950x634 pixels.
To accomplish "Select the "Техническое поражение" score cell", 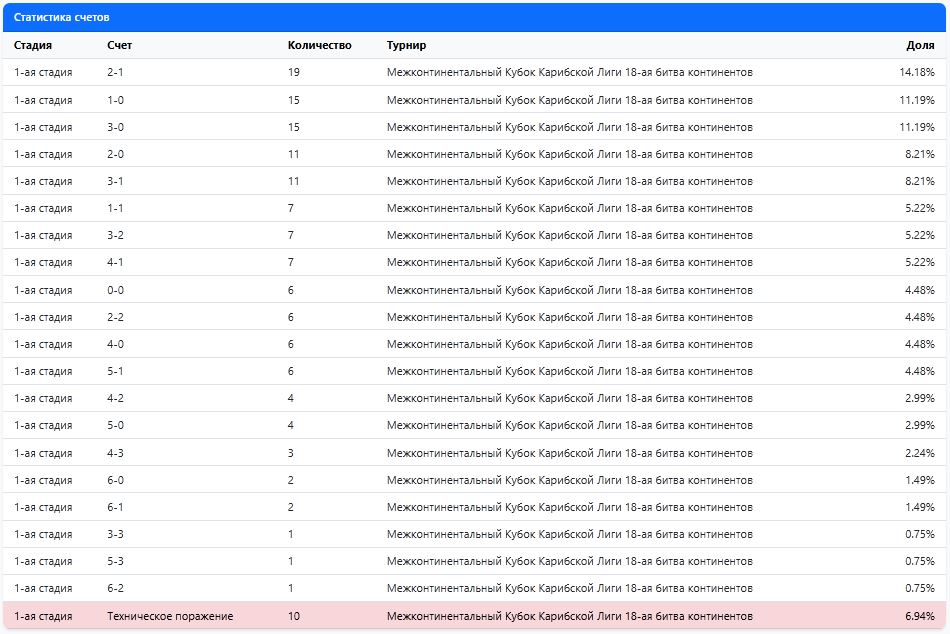I will (x=170, y=616).
